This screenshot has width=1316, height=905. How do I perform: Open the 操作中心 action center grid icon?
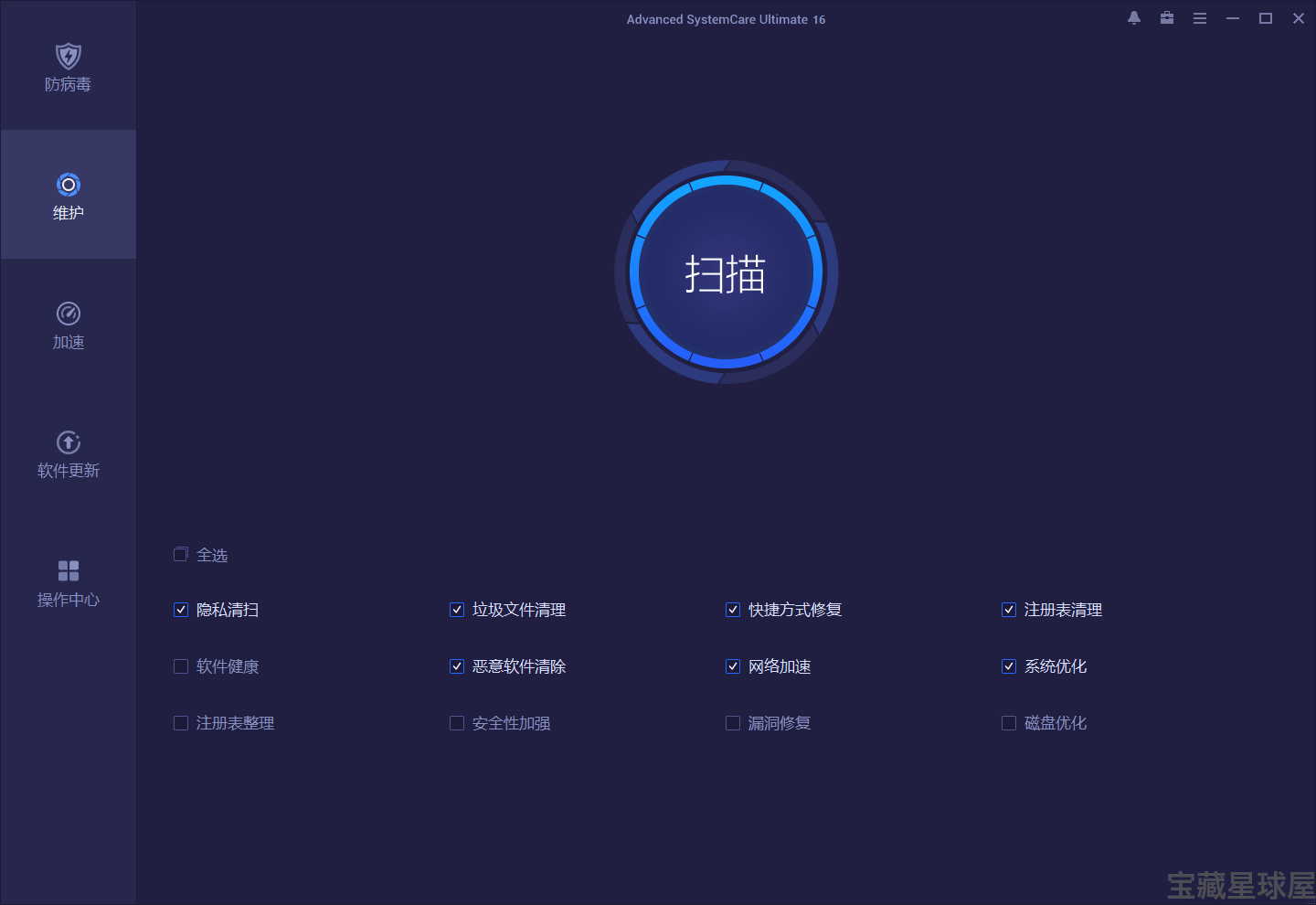69,571
